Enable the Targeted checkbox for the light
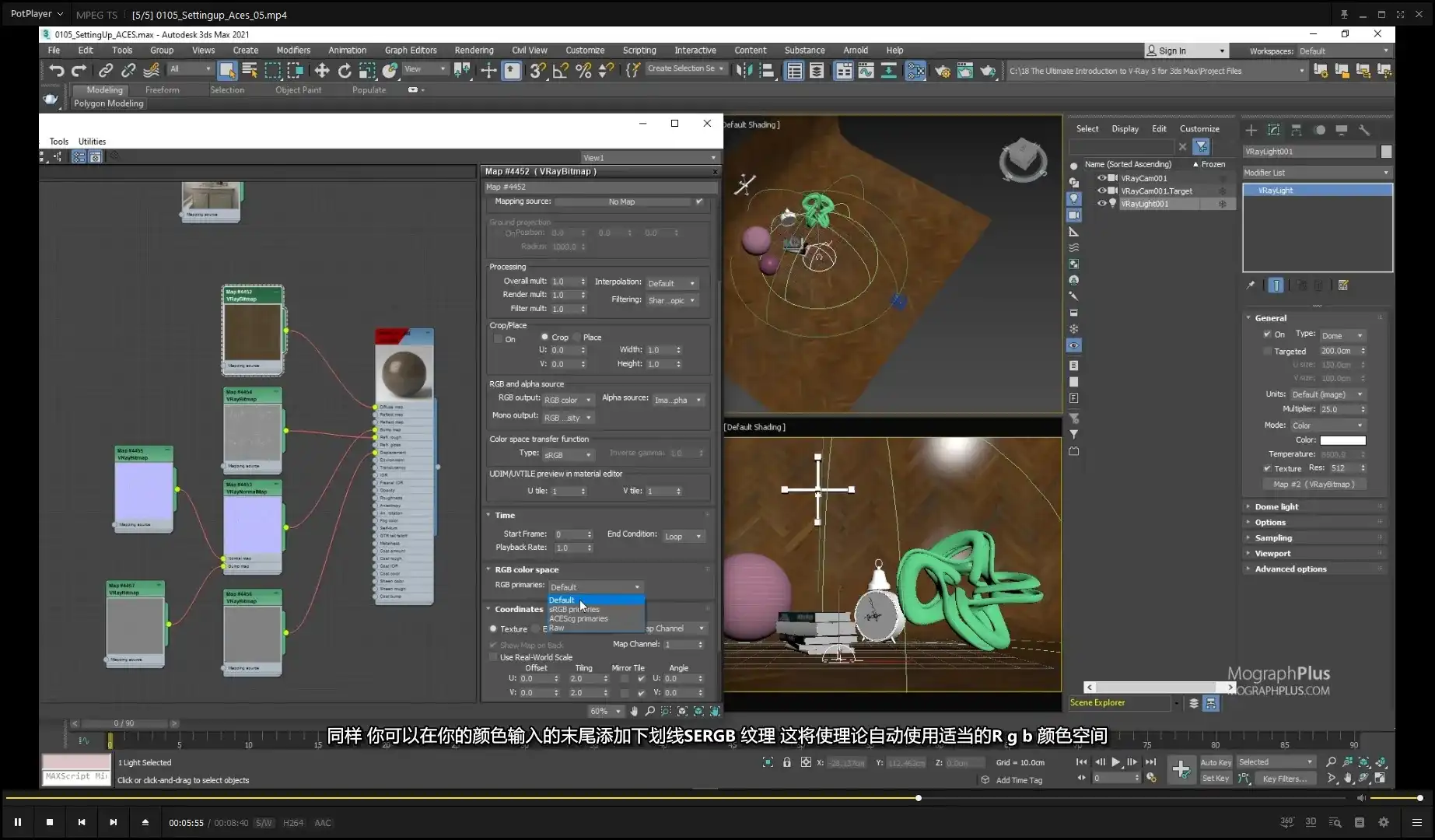Image resolution: width=1435 pixels, height=840 pixels. coord(1267,351)
